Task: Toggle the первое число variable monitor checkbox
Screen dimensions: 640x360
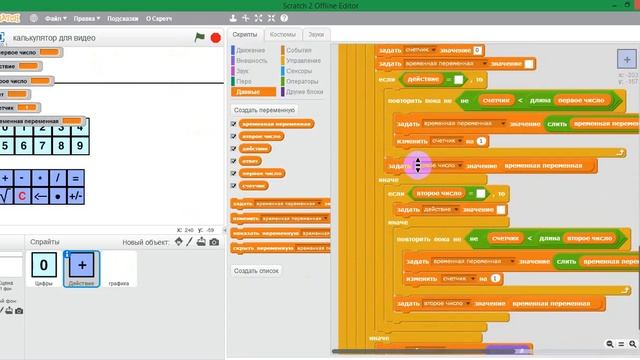Action: [x=233, y=173]
